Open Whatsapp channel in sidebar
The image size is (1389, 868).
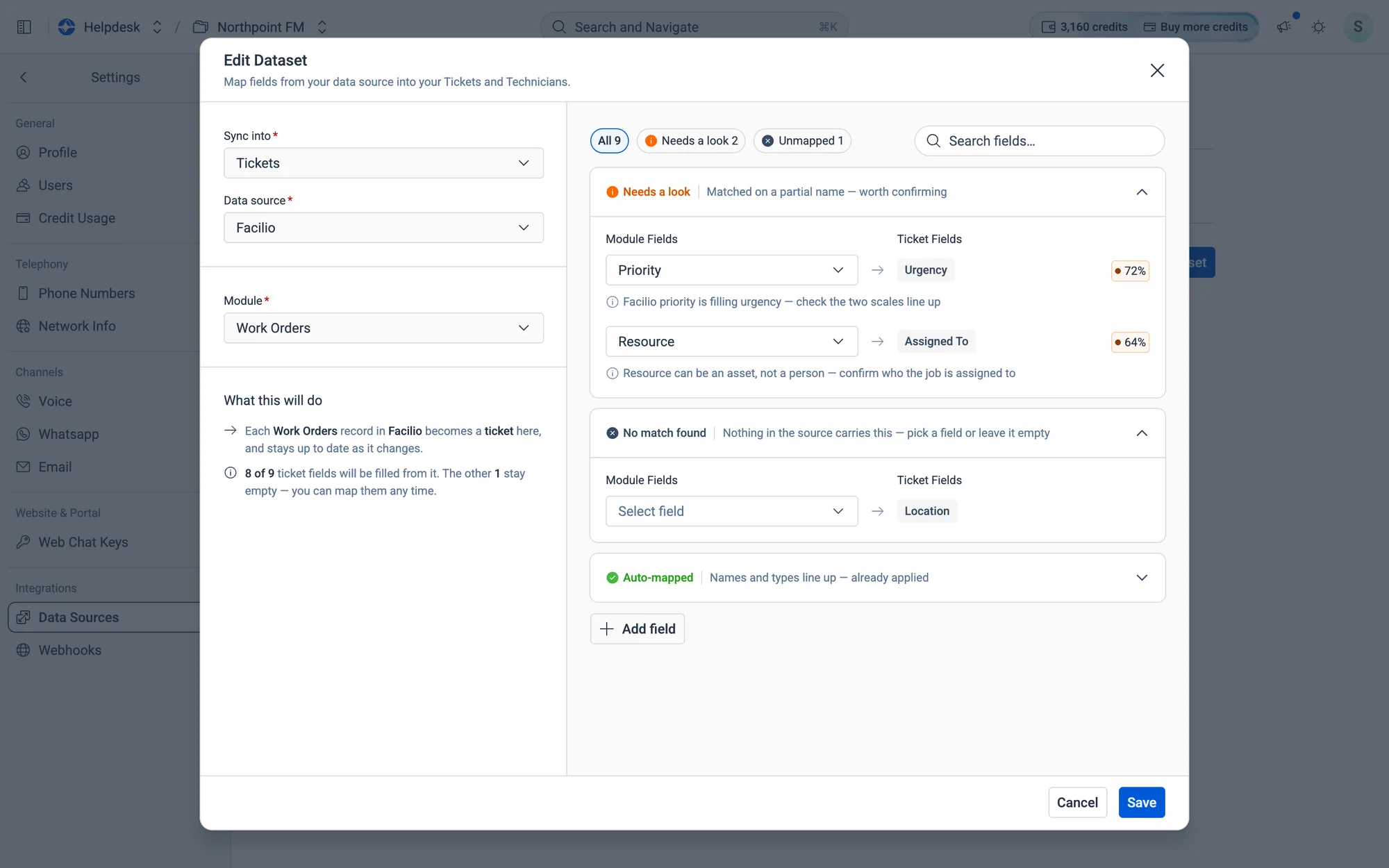68,435
